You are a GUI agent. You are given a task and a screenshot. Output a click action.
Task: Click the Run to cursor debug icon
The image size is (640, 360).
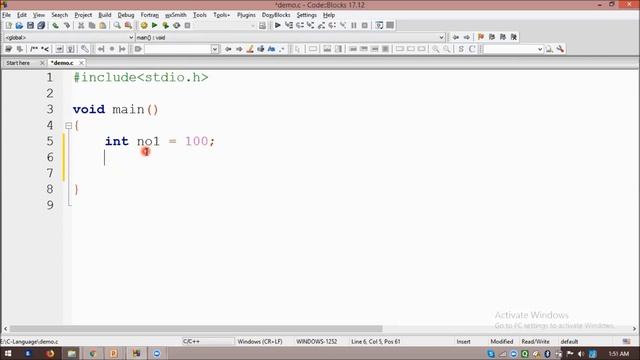[x=289, y=25]
